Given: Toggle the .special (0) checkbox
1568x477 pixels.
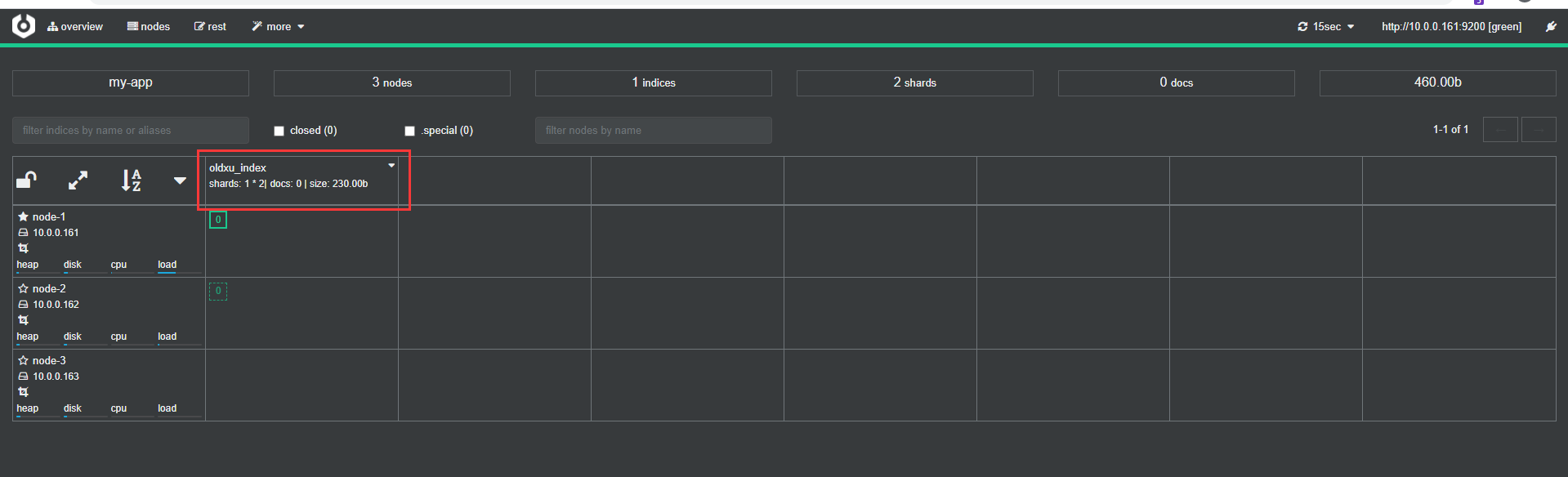Looking at the screenshot, I should click(409, 131).
